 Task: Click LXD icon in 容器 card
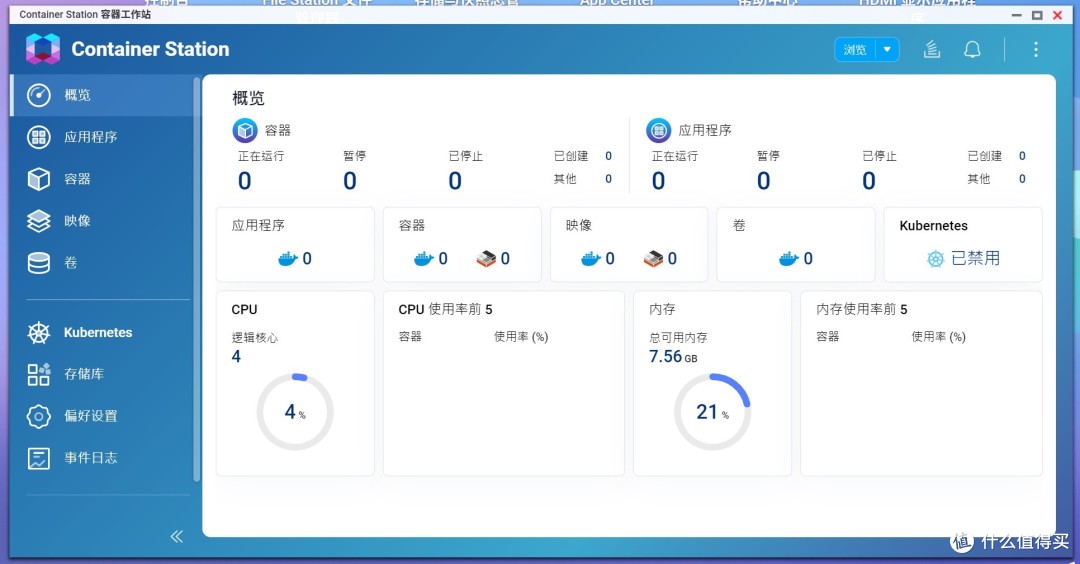click(486, 259)
